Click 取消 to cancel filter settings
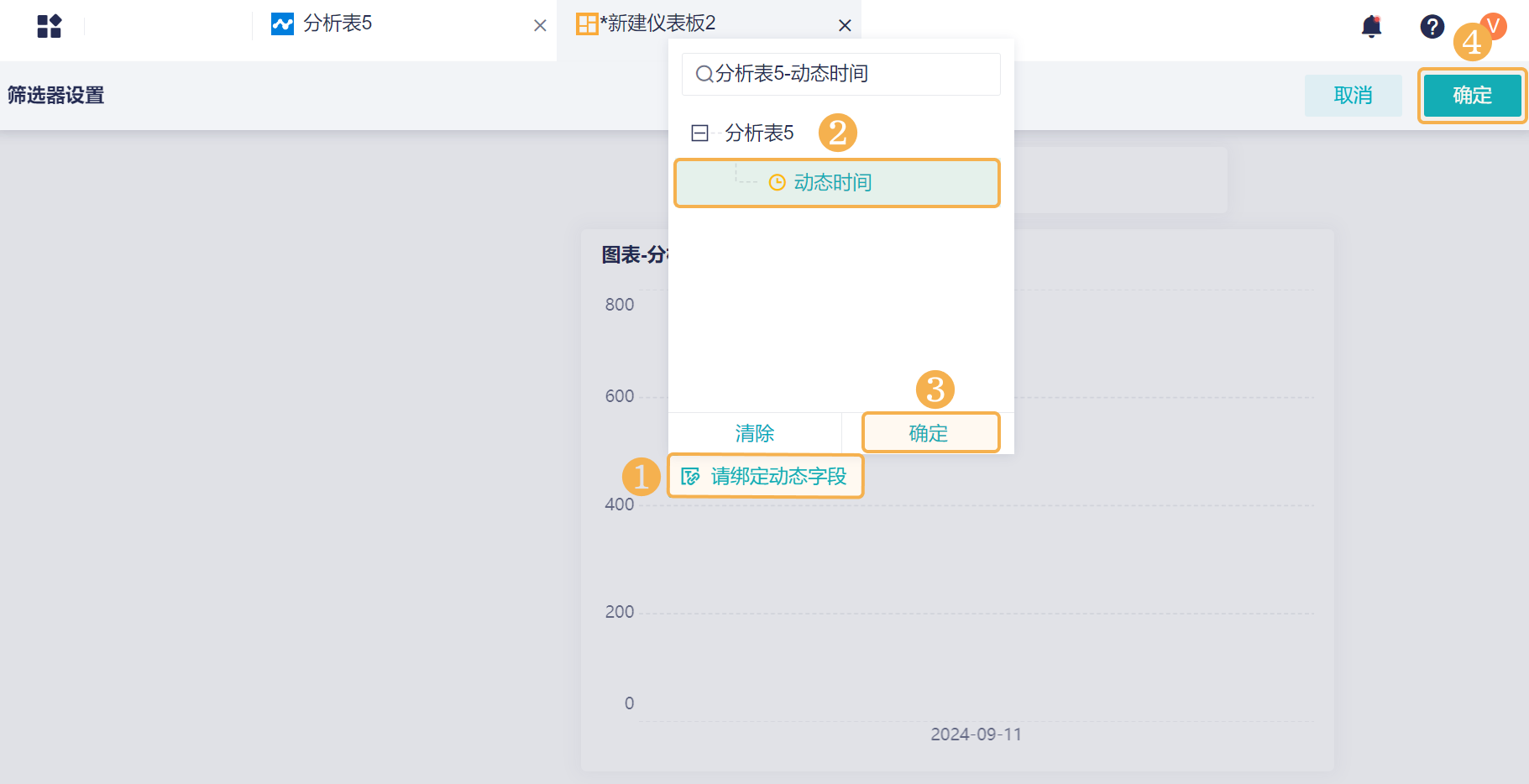This screenshot has height=784, width=1529. coord(1353,96)
